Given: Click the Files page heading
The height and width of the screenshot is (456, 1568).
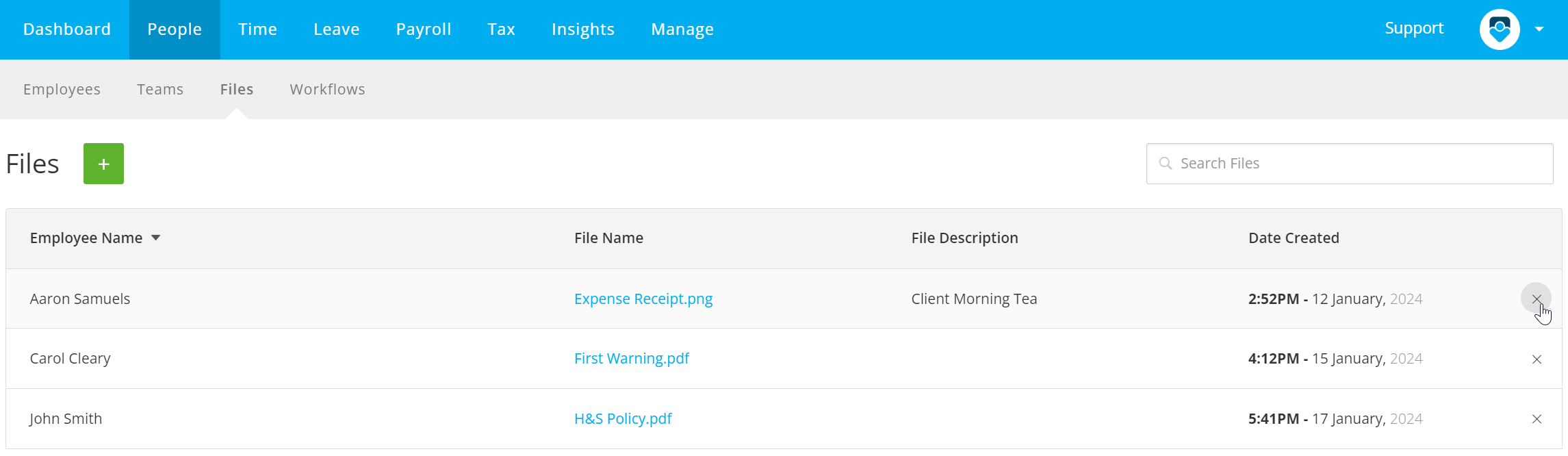Looking at the screenshot, I should click(x=32, y=164).
